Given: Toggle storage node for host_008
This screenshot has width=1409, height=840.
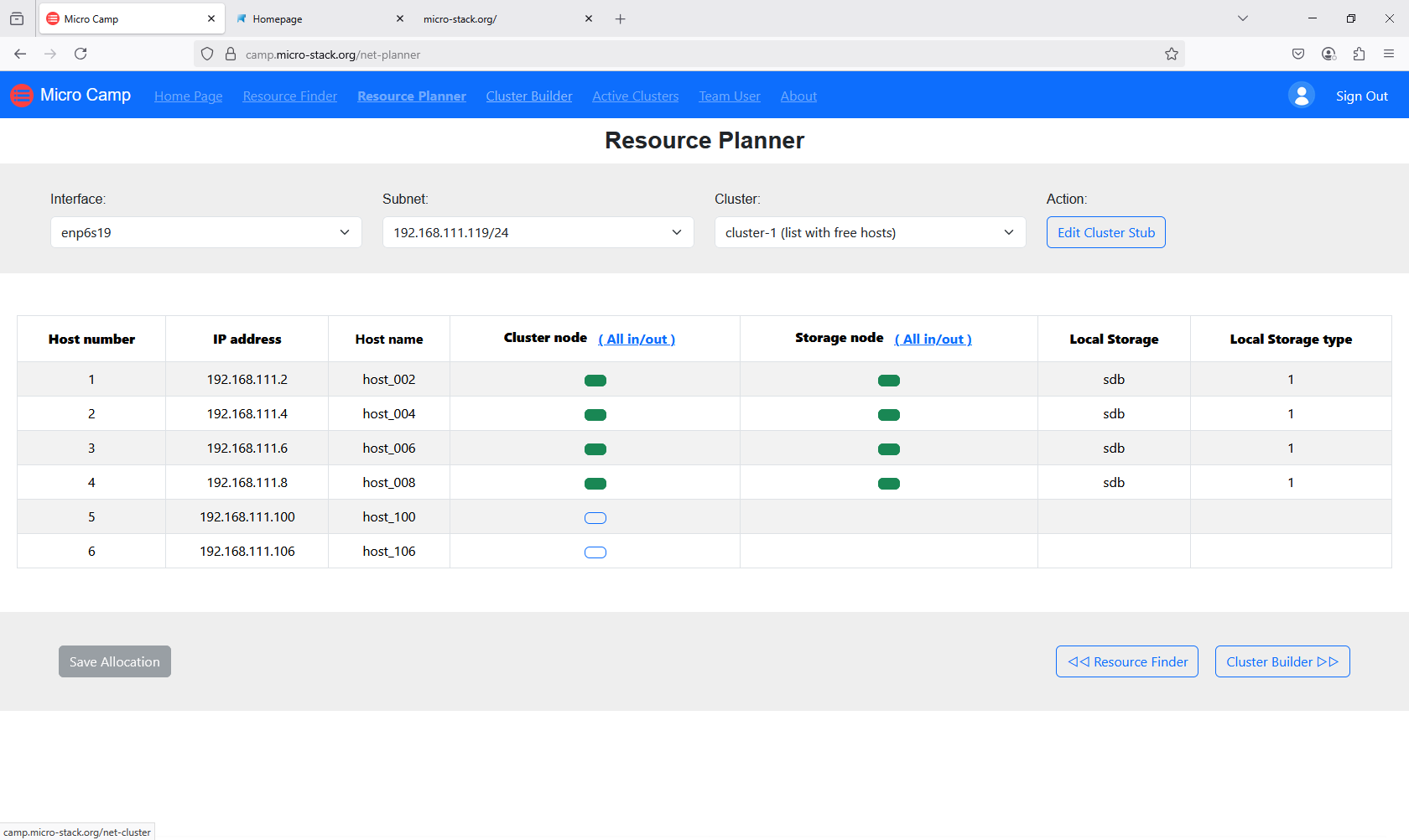Looking at the screenshot, I should coord(889,484).
